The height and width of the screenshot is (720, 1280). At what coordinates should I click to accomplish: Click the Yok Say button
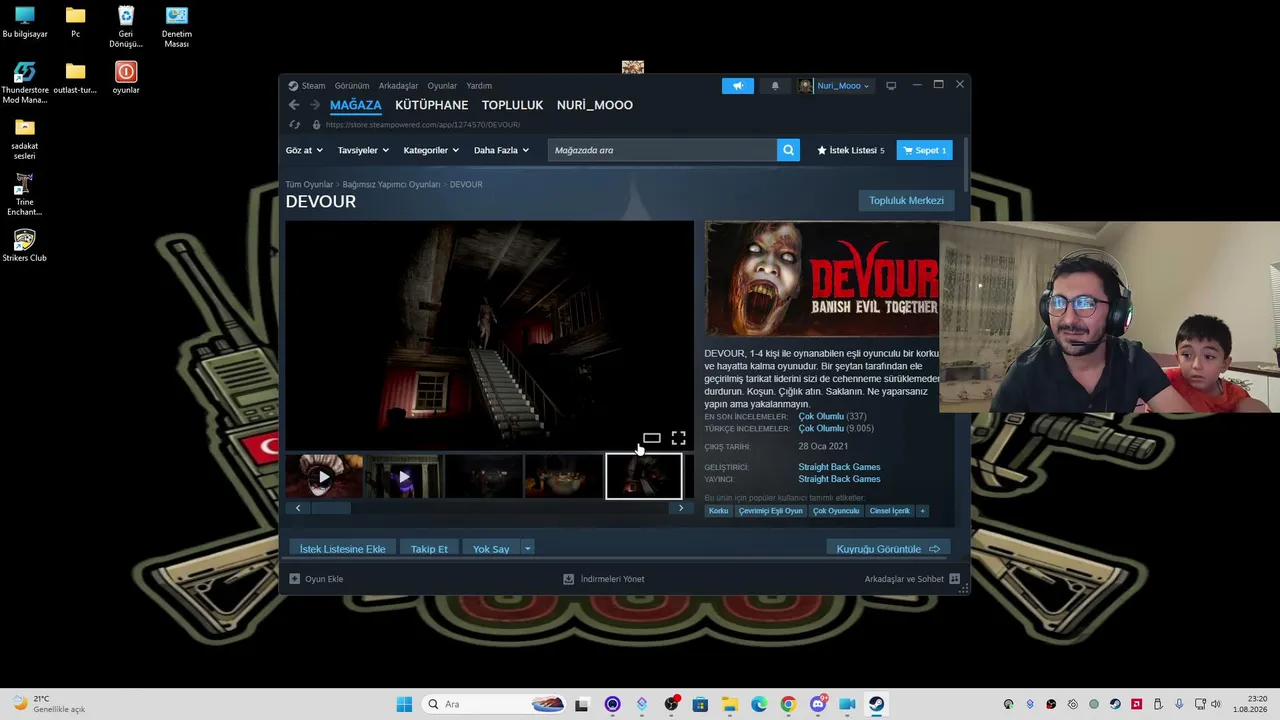click(491, 549)
